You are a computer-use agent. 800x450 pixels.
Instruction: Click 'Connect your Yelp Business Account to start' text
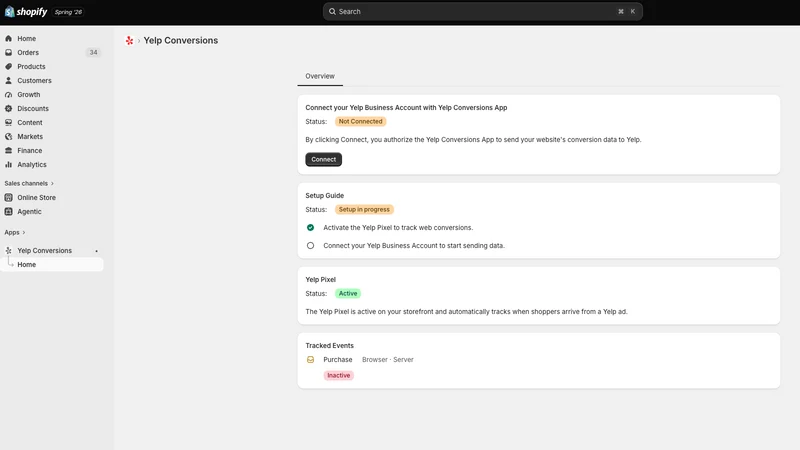414,245
